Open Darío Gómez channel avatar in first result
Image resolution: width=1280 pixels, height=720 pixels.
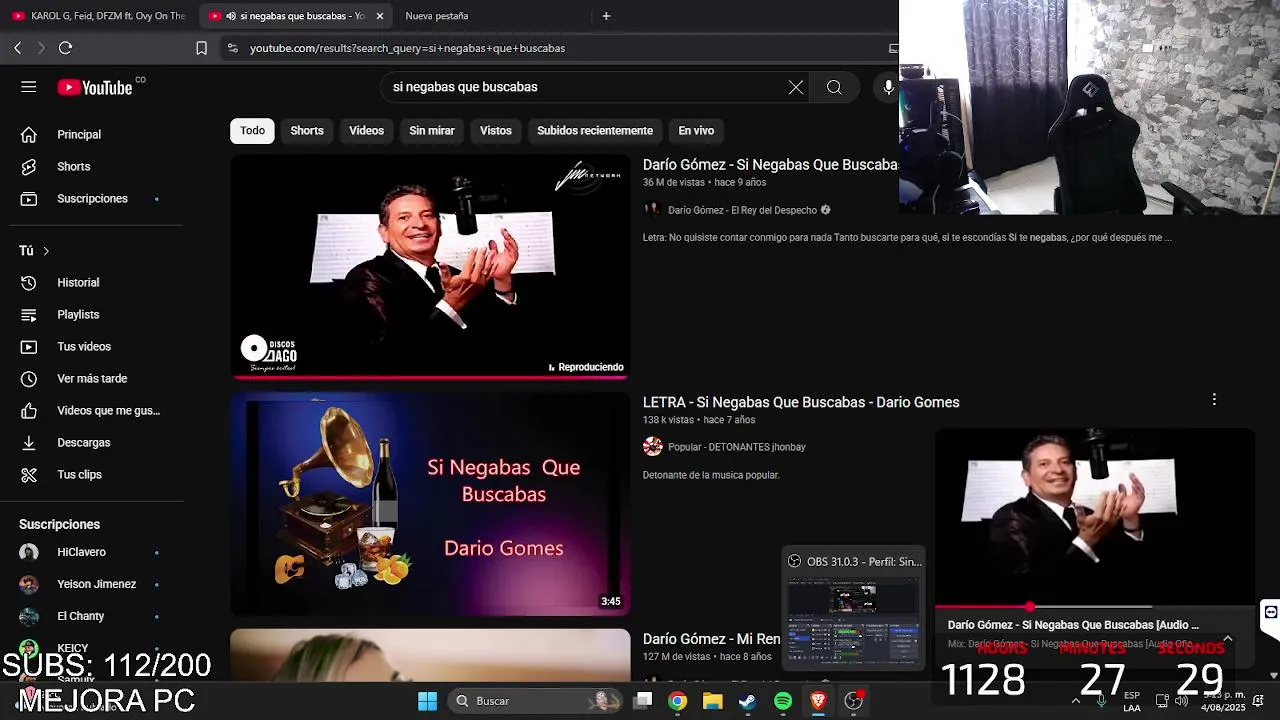pyautogui.click(x=652, y=210)
